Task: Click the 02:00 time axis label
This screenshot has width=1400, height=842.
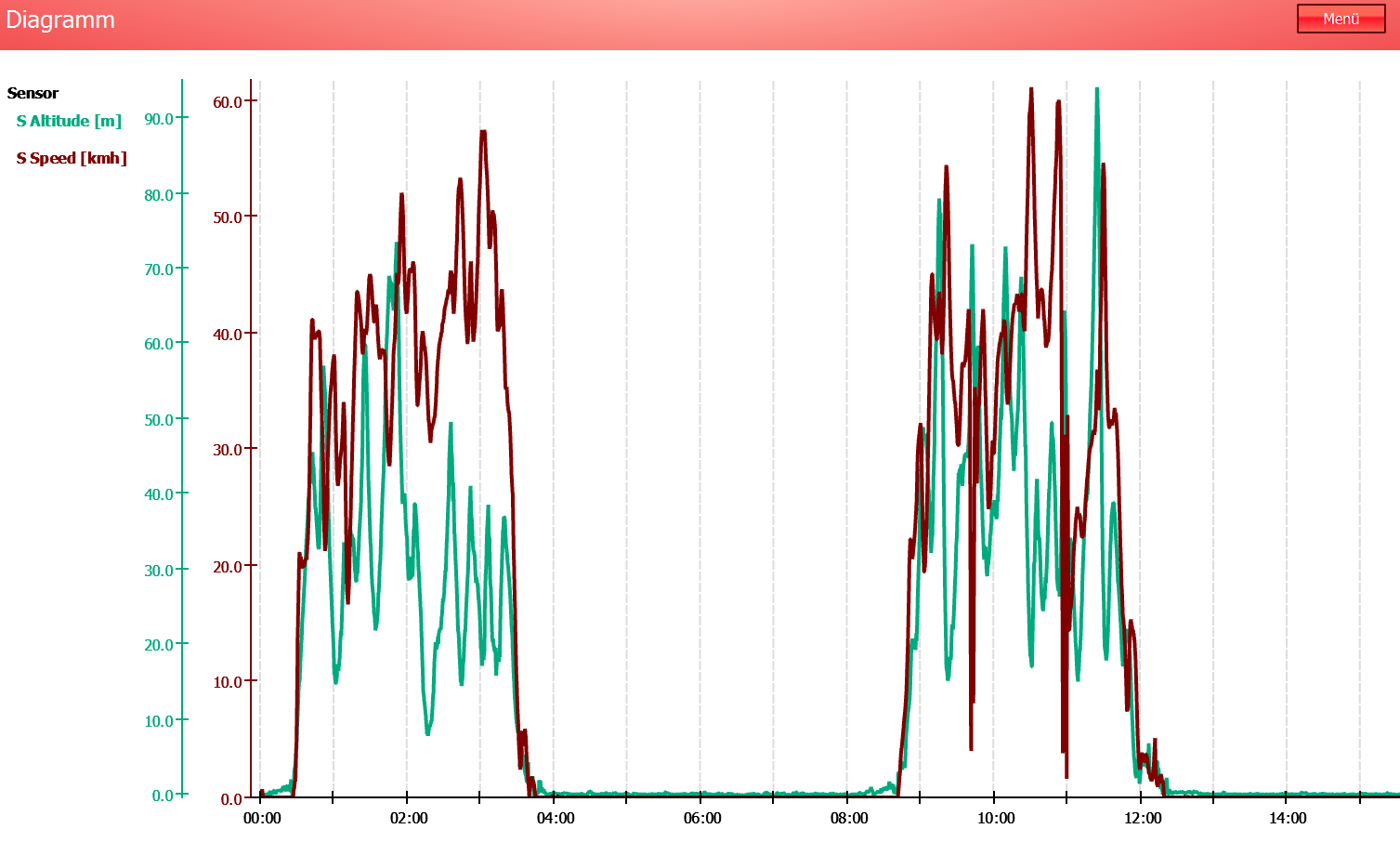Action: (409, 818)
